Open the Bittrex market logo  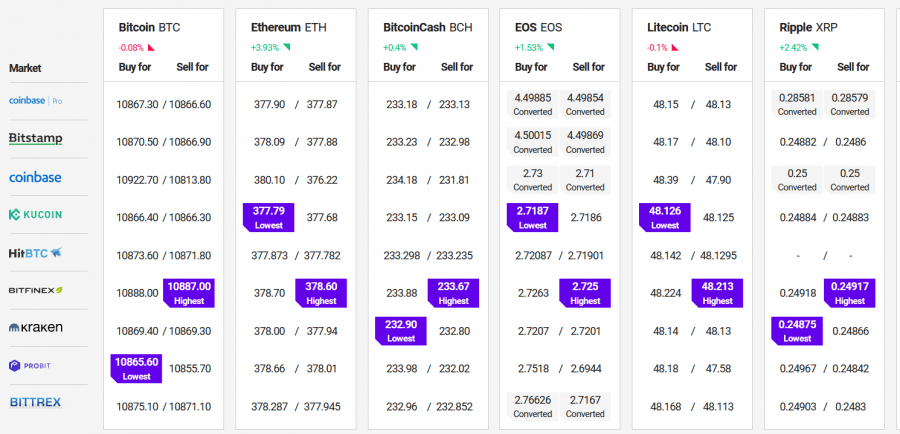(36, 402)
